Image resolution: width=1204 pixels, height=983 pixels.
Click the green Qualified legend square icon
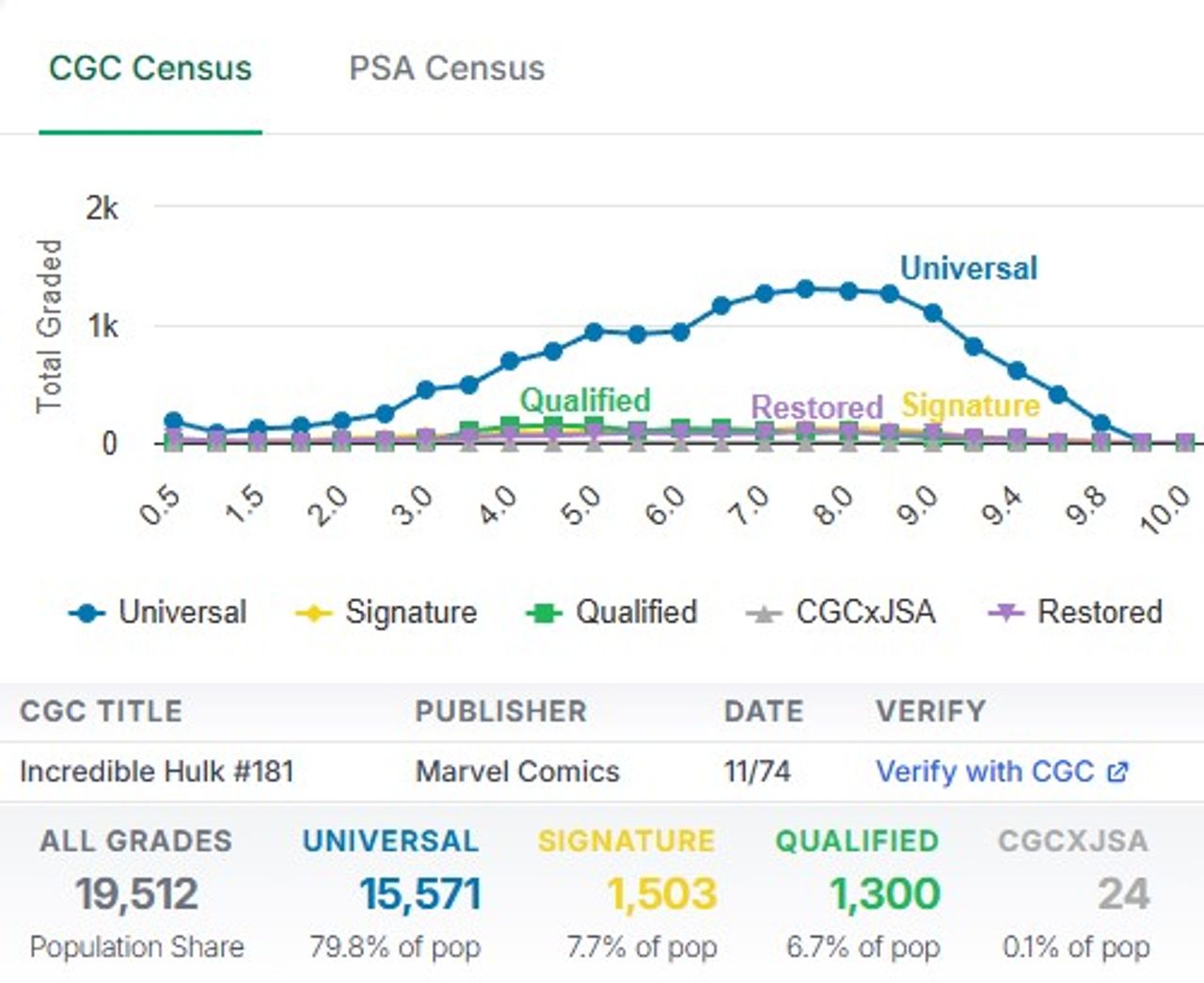543,614
